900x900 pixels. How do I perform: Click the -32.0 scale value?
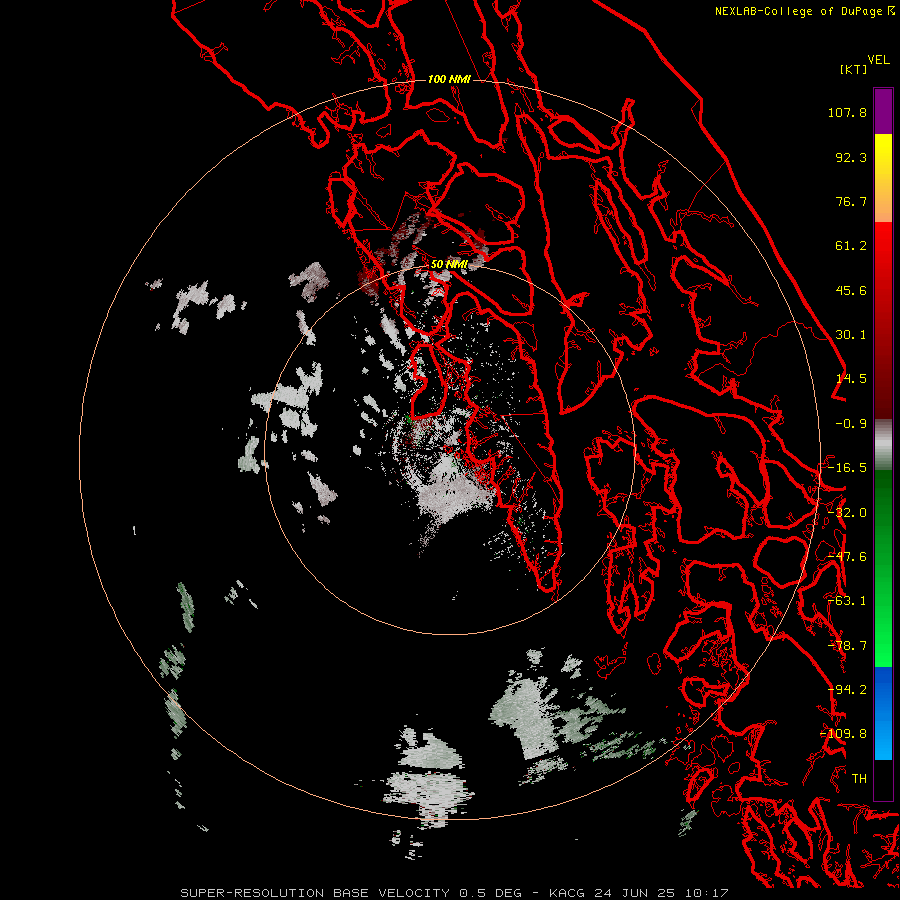tap(847, 513)
